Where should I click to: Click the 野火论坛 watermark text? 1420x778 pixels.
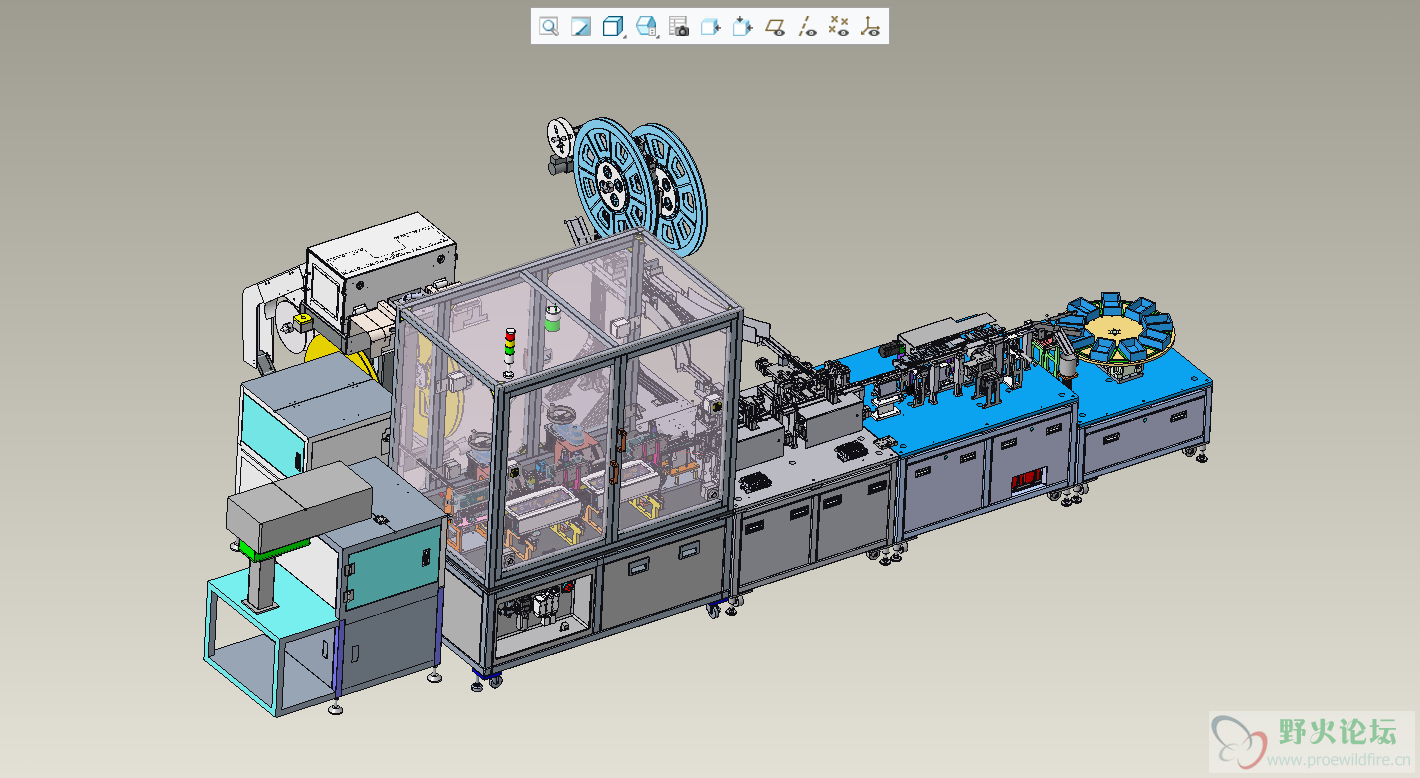pos(1338,733)
